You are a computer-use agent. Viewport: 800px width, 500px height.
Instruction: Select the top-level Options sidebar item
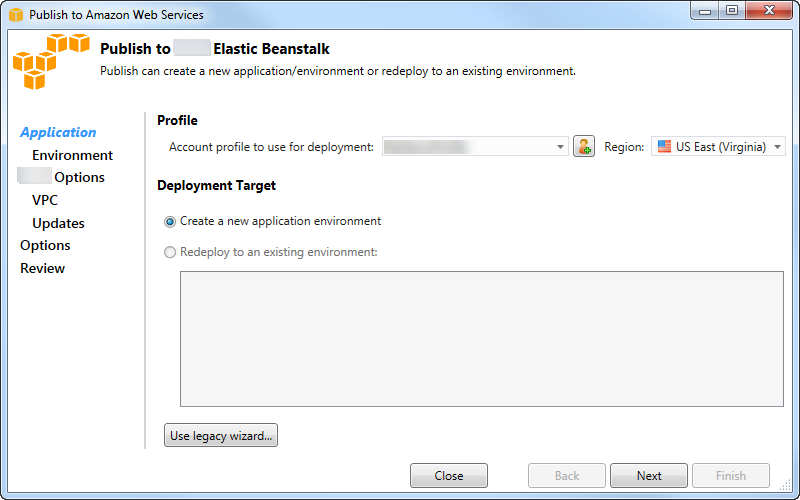click(x=45, y=246)
